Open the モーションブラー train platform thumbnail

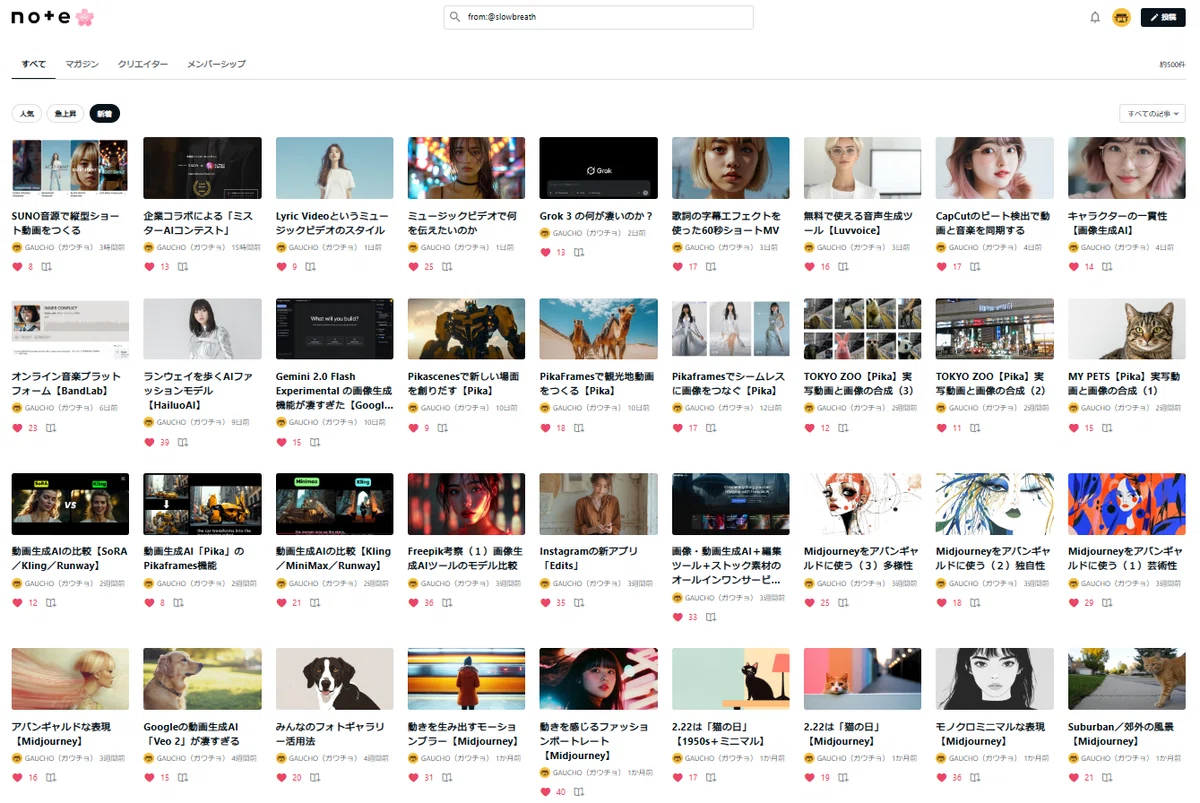(x=466, y=679)
